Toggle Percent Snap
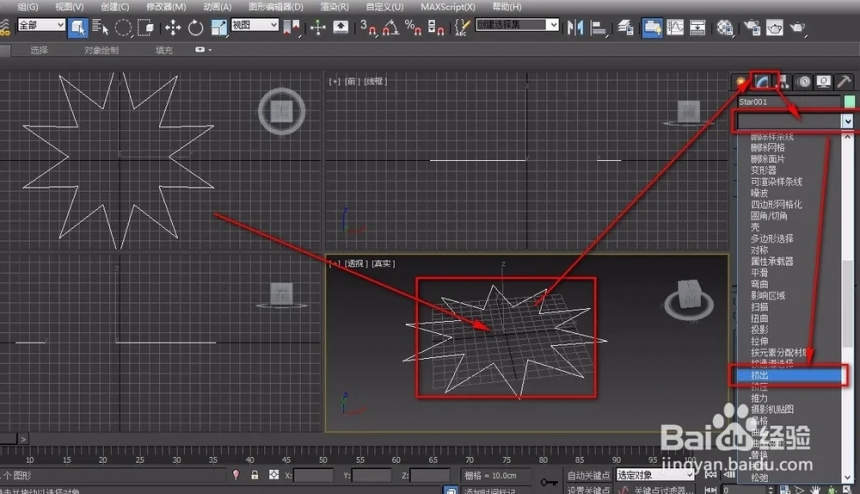This screenshot has width=860, height=494. pyautogui.click(x=412, y=27)
